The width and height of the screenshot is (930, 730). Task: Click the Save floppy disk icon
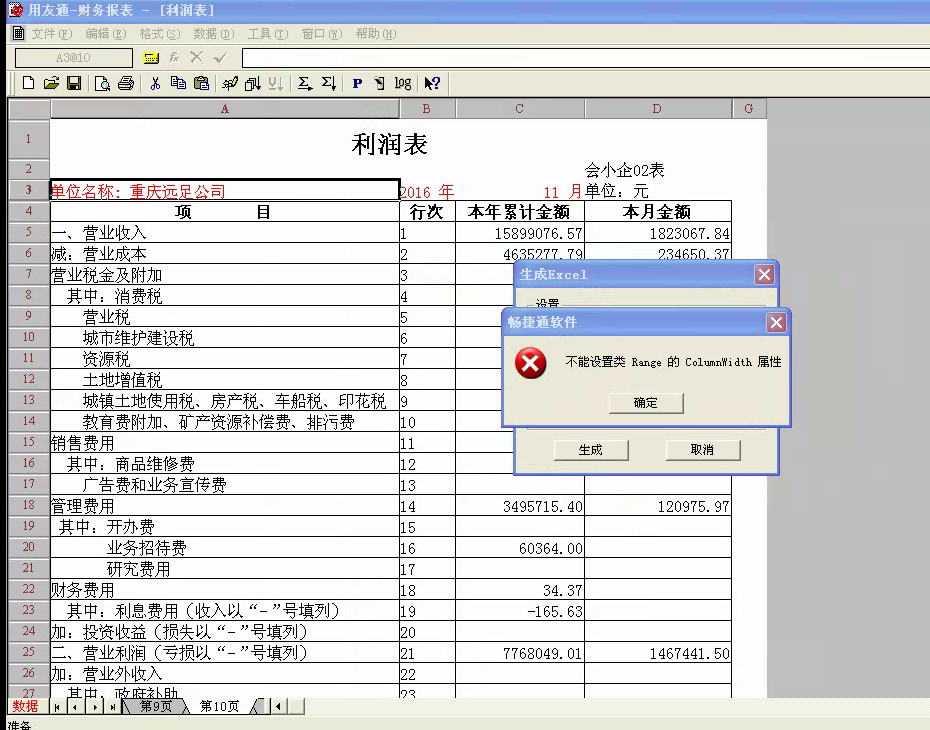(72, 84)
